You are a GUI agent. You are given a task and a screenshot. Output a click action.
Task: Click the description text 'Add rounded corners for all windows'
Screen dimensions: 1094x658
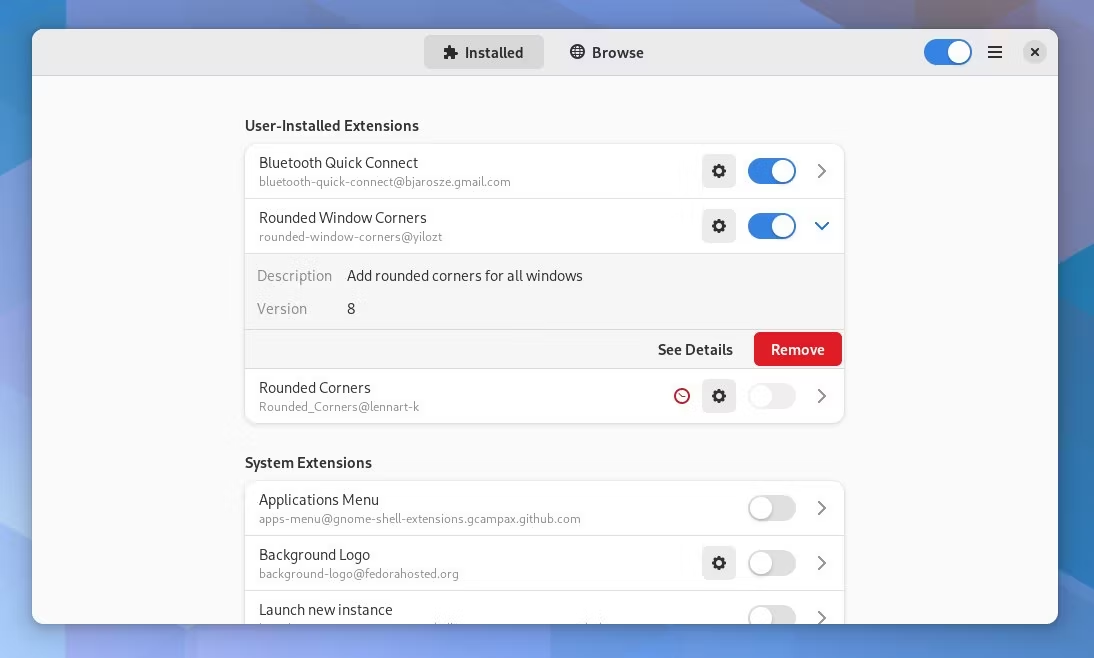[x=465, y=276]
